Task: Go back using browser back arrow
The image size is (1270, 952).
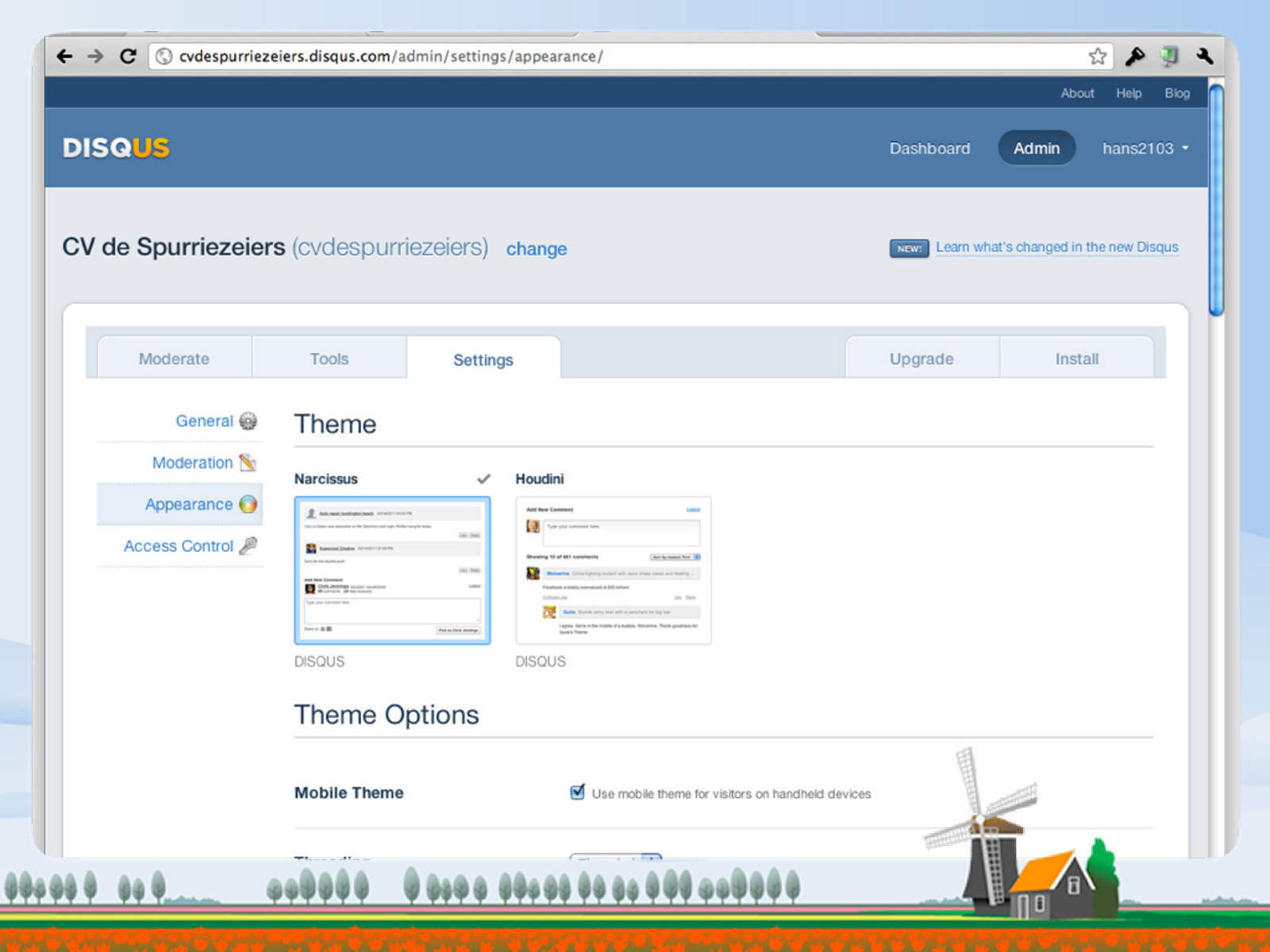Action: pos(64,56)
